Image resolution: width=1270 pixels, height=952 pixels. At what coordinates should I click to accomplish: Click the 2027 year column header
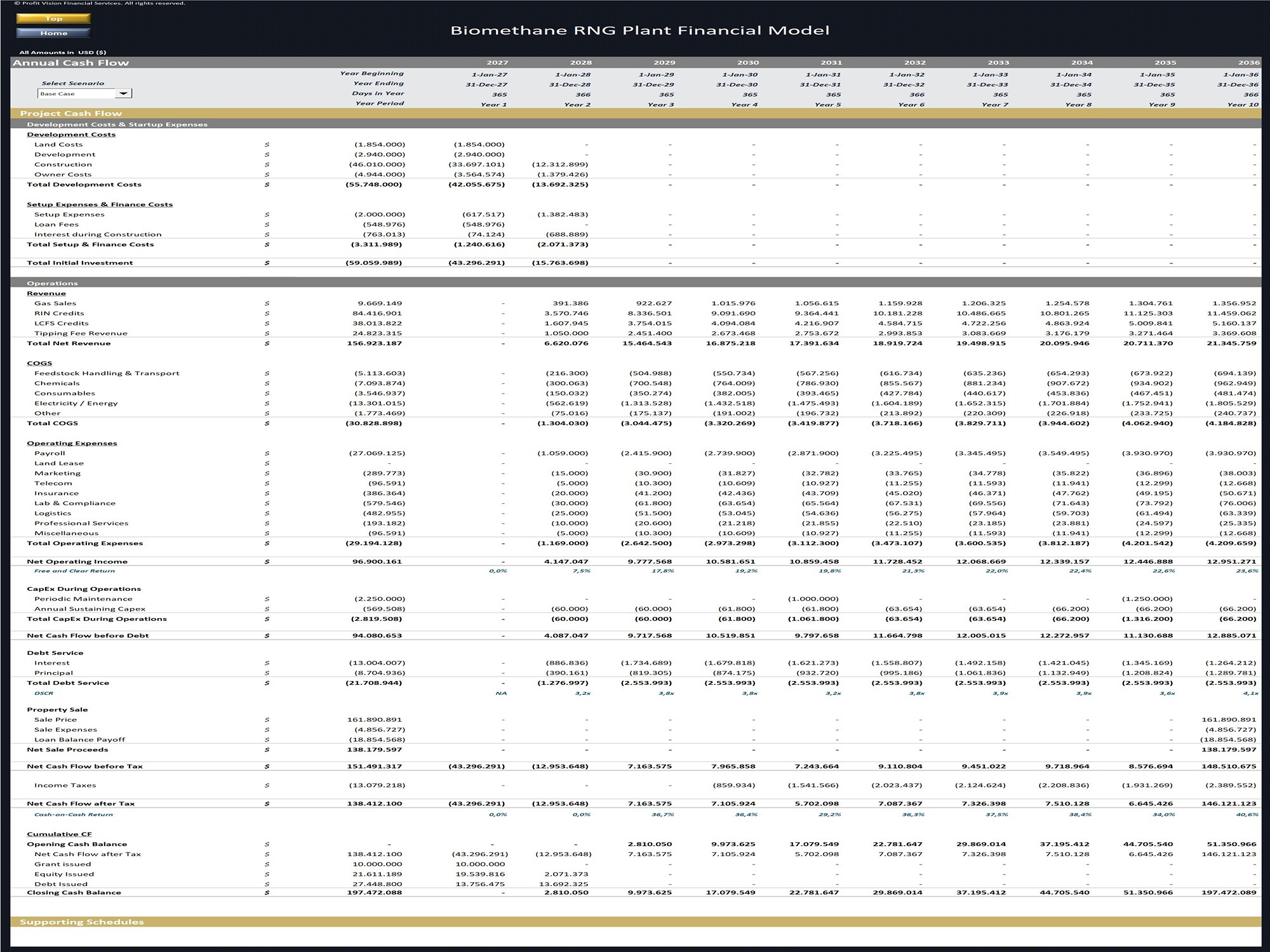497,63
